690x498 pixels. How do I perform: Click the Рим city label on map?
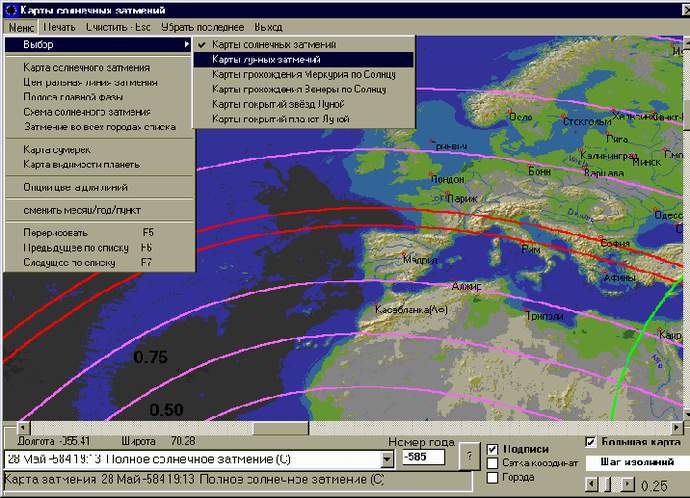coord(531,249)
